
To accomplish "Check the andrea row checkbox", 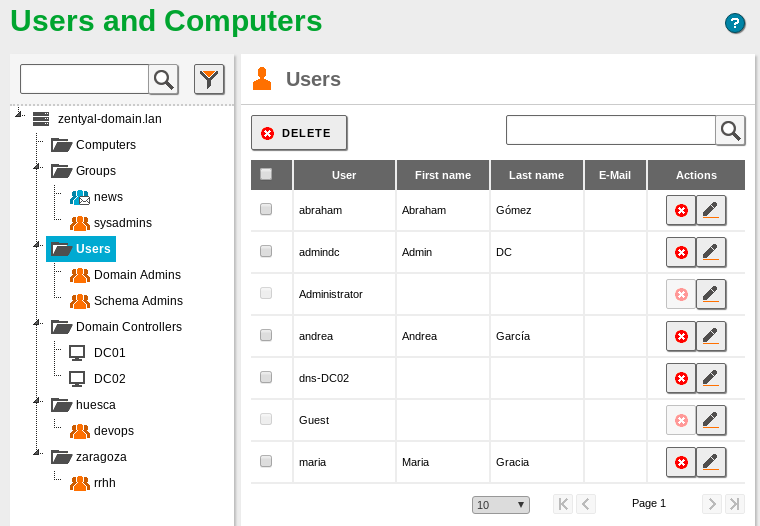I will point(266,335).
